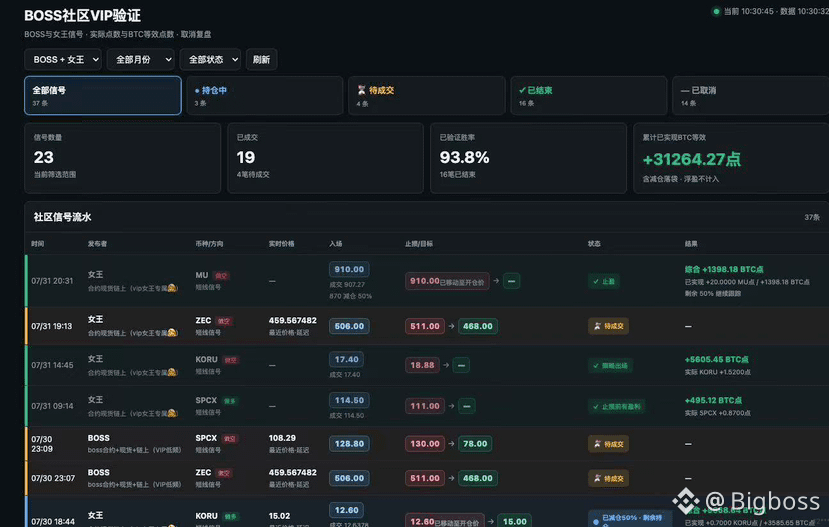Click the 结果 column header

pyautogui.click(x=691, y=244)
